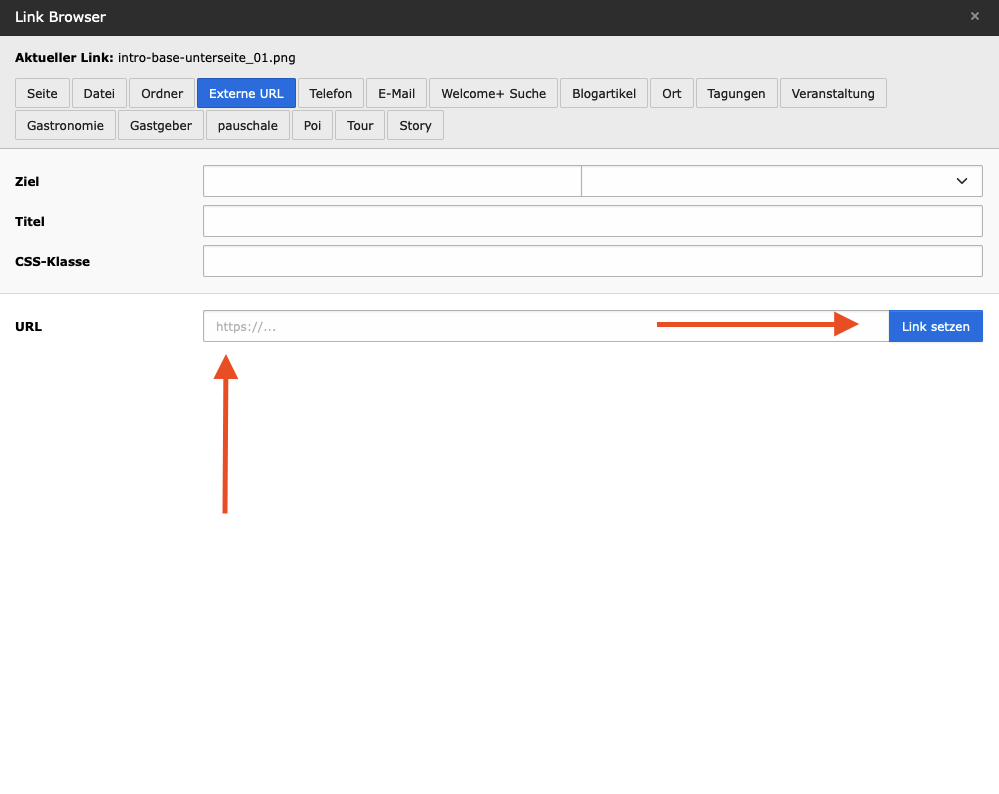Click the Link setzen button

[935, 326]
